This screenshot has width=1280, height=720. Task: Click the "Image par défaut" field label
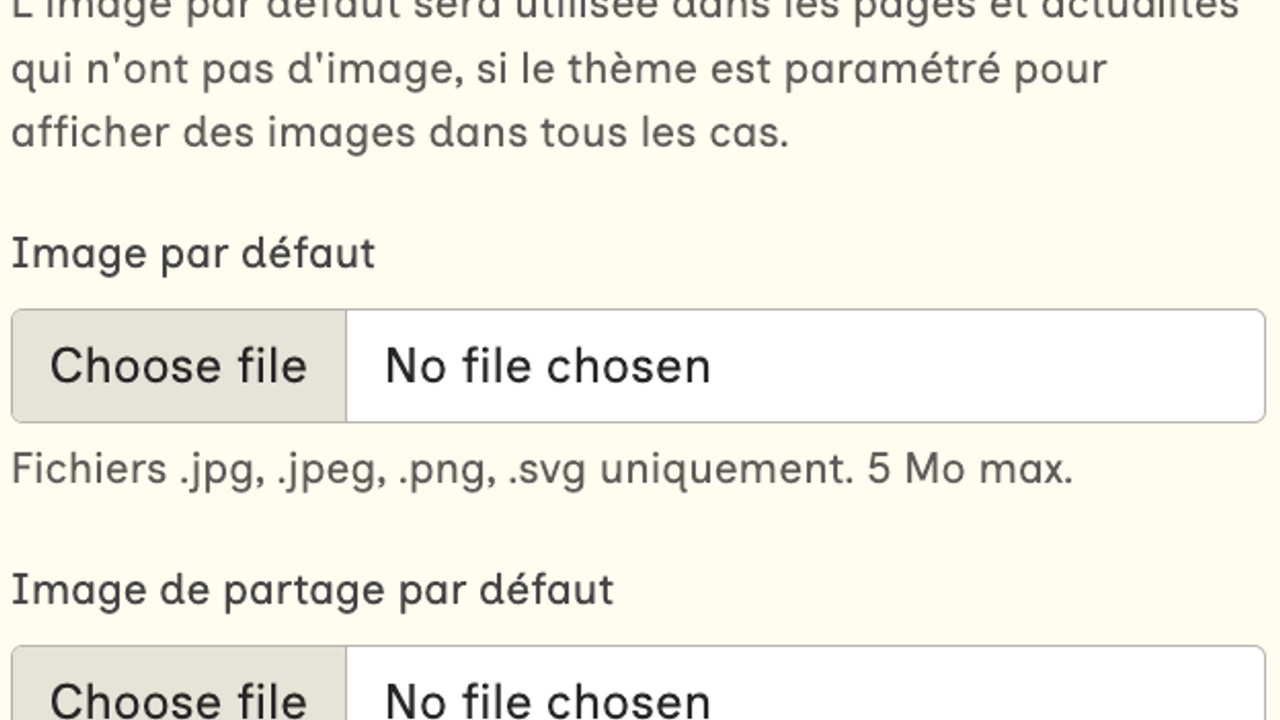[193, 254]
